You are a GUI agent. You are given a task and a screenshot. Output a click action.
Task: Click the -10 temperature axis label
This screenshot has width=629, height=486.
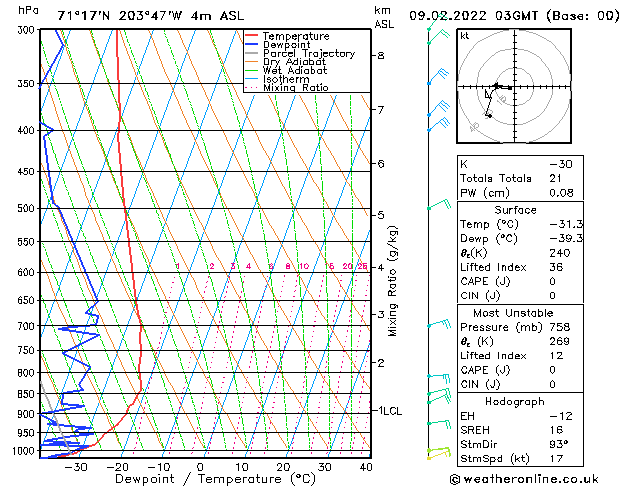(159, 467)
